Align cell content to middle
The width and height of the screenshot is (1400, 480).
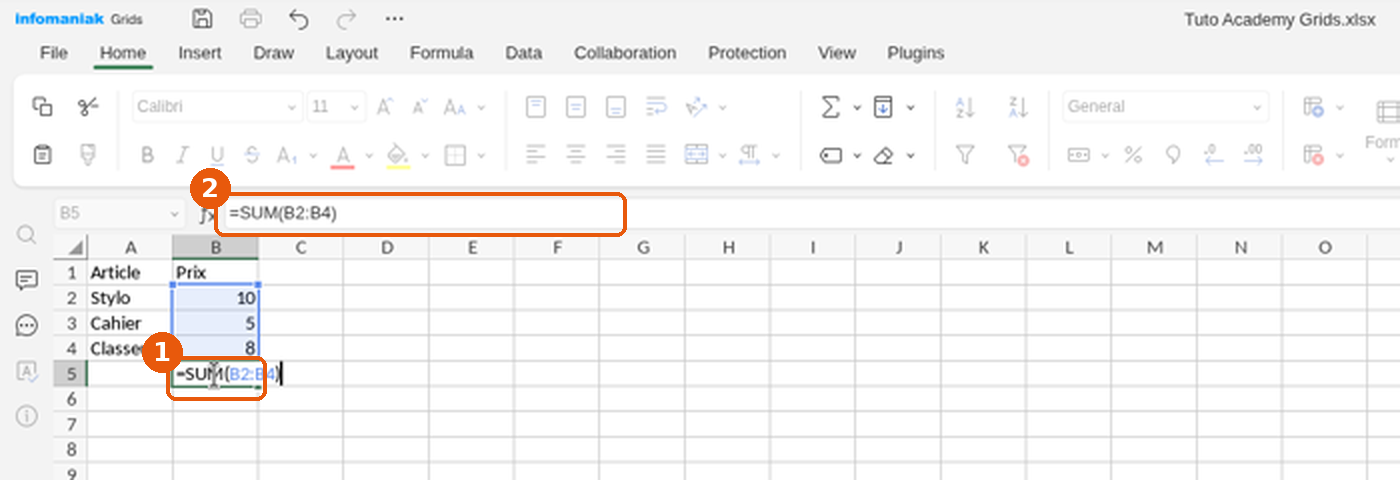point(576,106)
